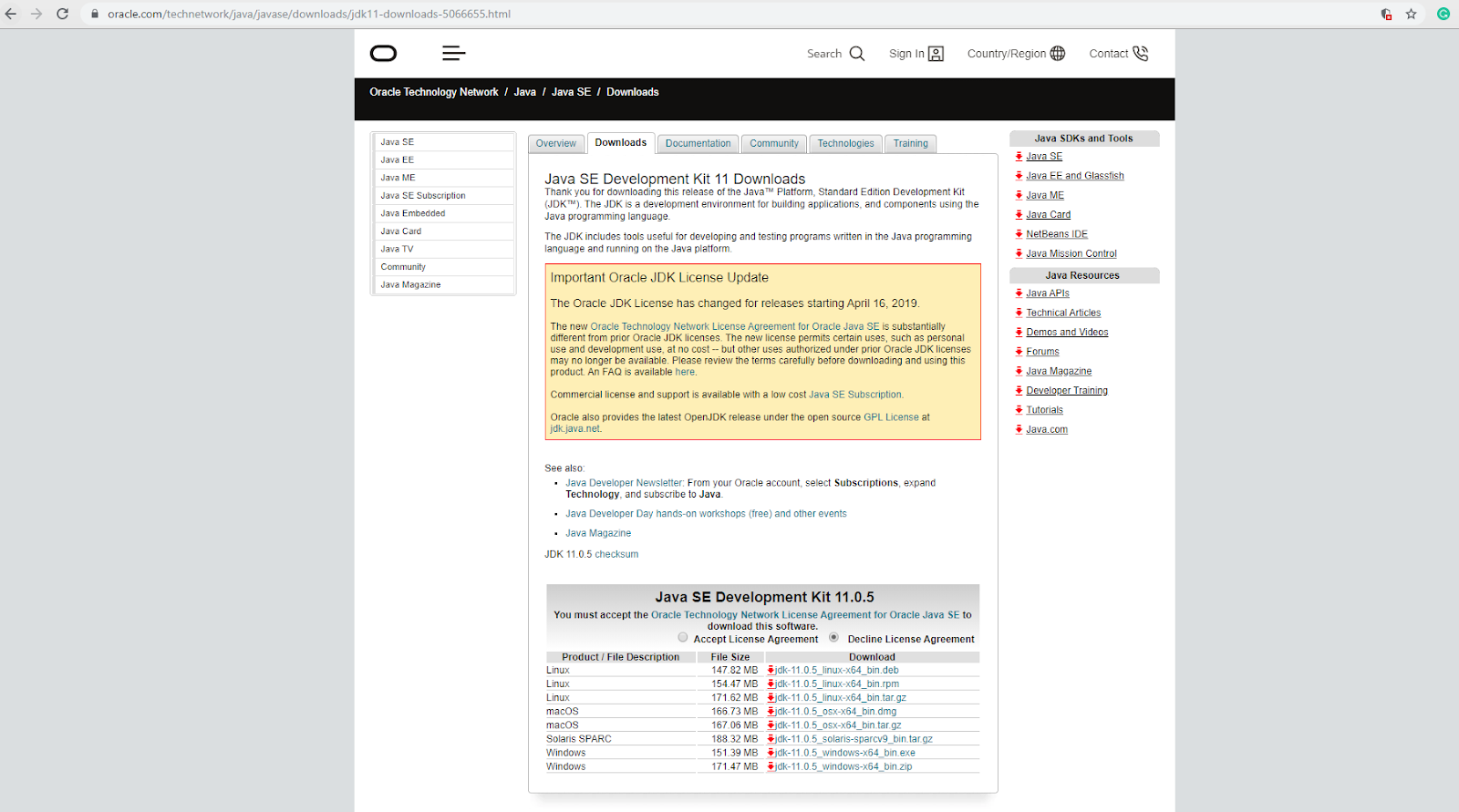The image size is (1459, 812).
Task: Open NetBeans IDE link in sidebar
Action: (x=1056, y=234)
